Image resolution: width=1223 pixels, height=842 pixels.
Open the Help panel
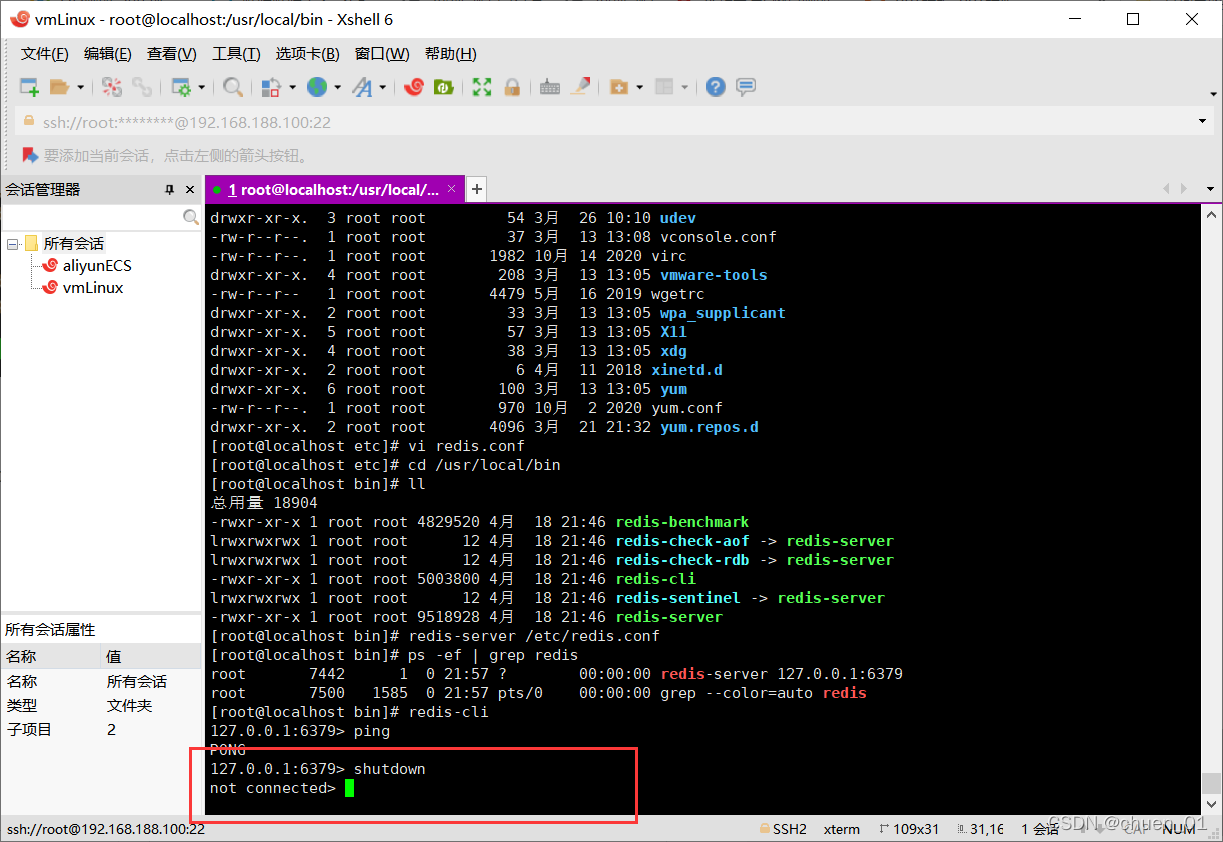715,87
